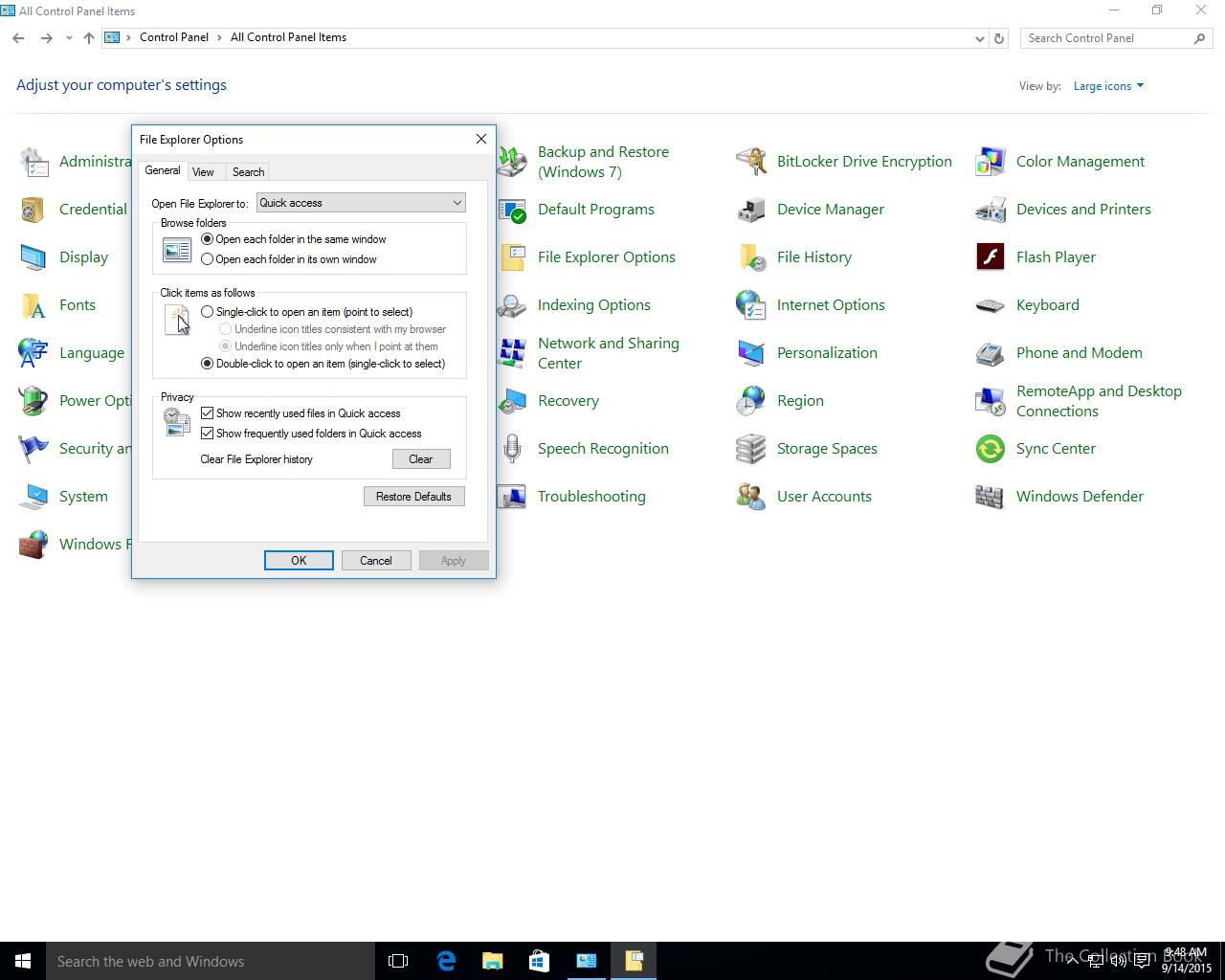The width and height of the screenshot is (1225, 980).
Task: Expand the breadcrumb arrow after Control Panel
Action: pos(219,37)
